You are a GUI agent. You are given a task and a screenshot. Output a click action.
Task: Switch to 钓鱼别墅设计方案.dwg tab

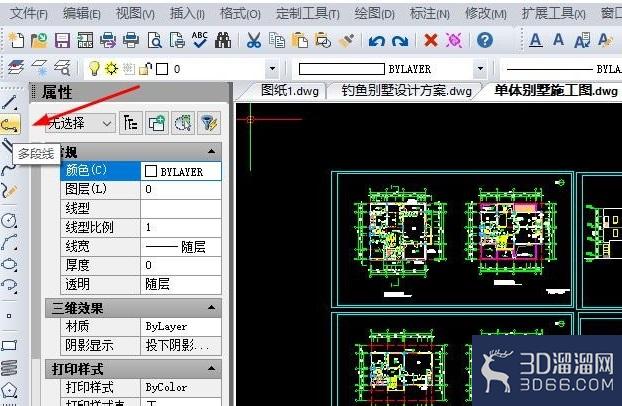(x=406, y=91)
